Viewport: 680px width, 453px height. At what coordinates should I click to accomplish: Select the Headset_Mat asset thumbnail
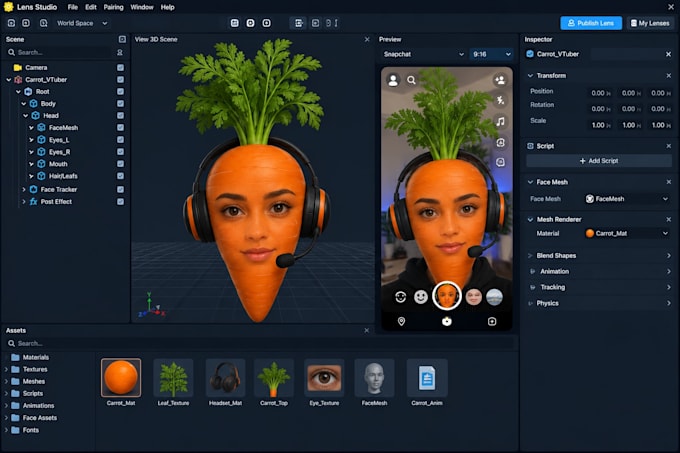pyautogui.click(x=226, y=378)
